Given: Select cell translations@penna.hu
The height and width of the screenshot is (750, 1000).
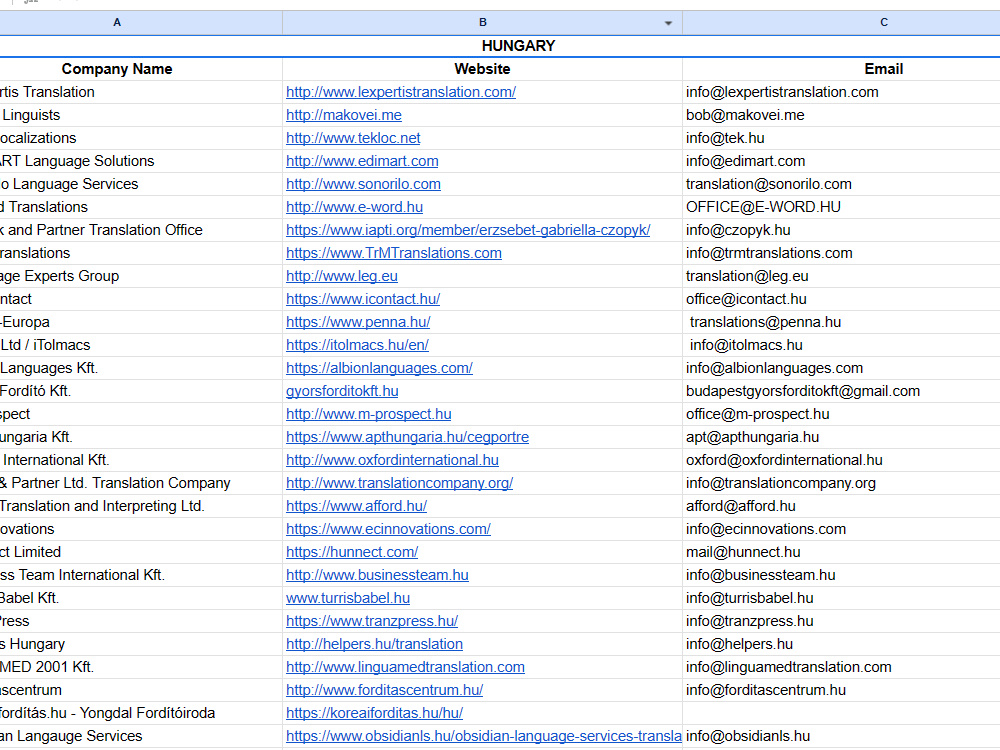Looking at the screenshot, I should pyautogui.click(x=841, y=322).
